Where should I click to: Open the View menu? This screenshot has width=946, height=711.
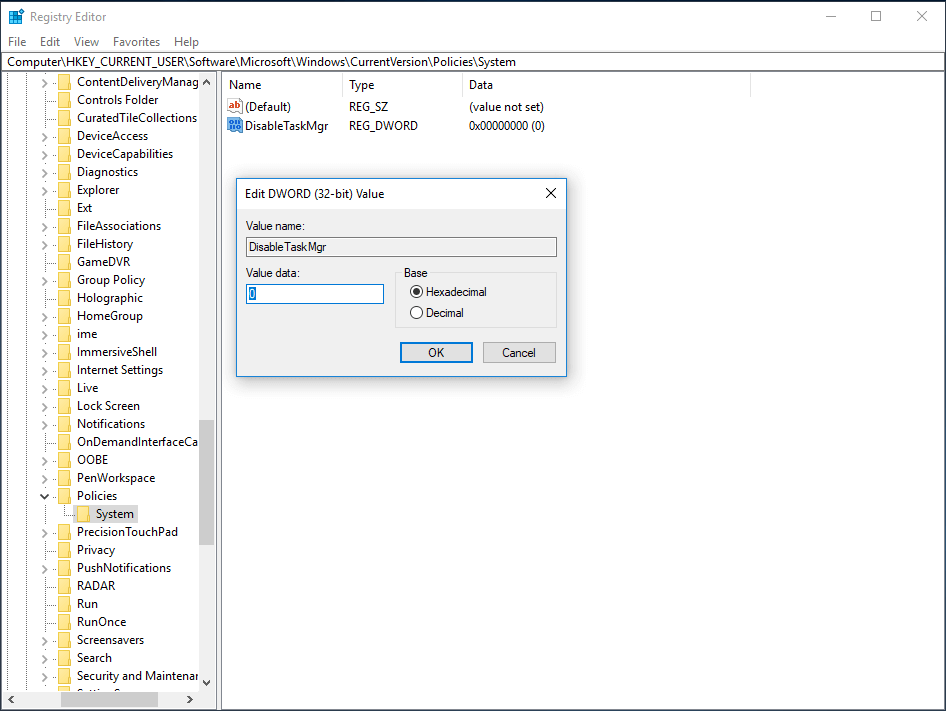(x=85, y=41)
